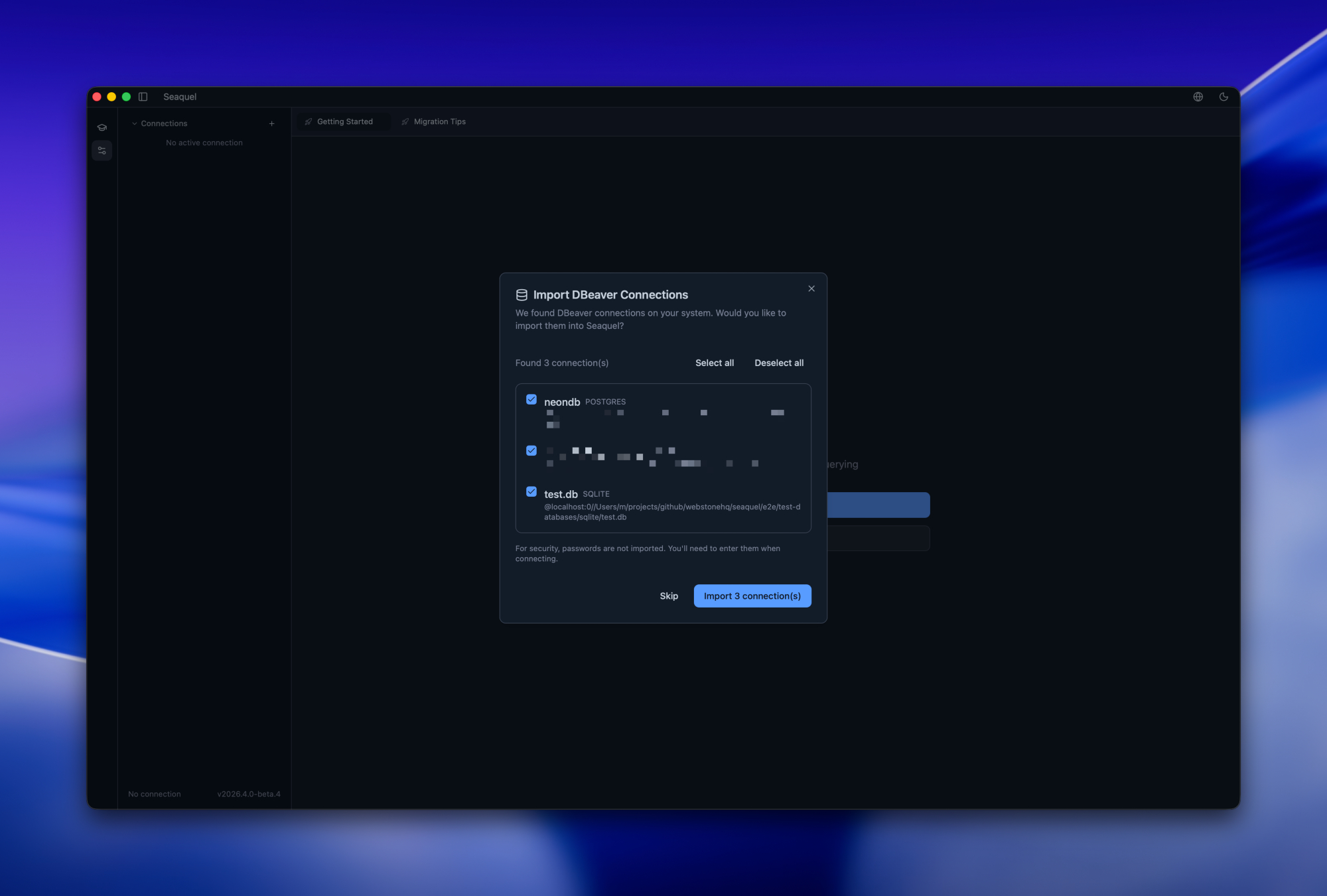Toggle the second blurred connection checkbox
Screen dimensions: 1327x896
pos(531,450)
